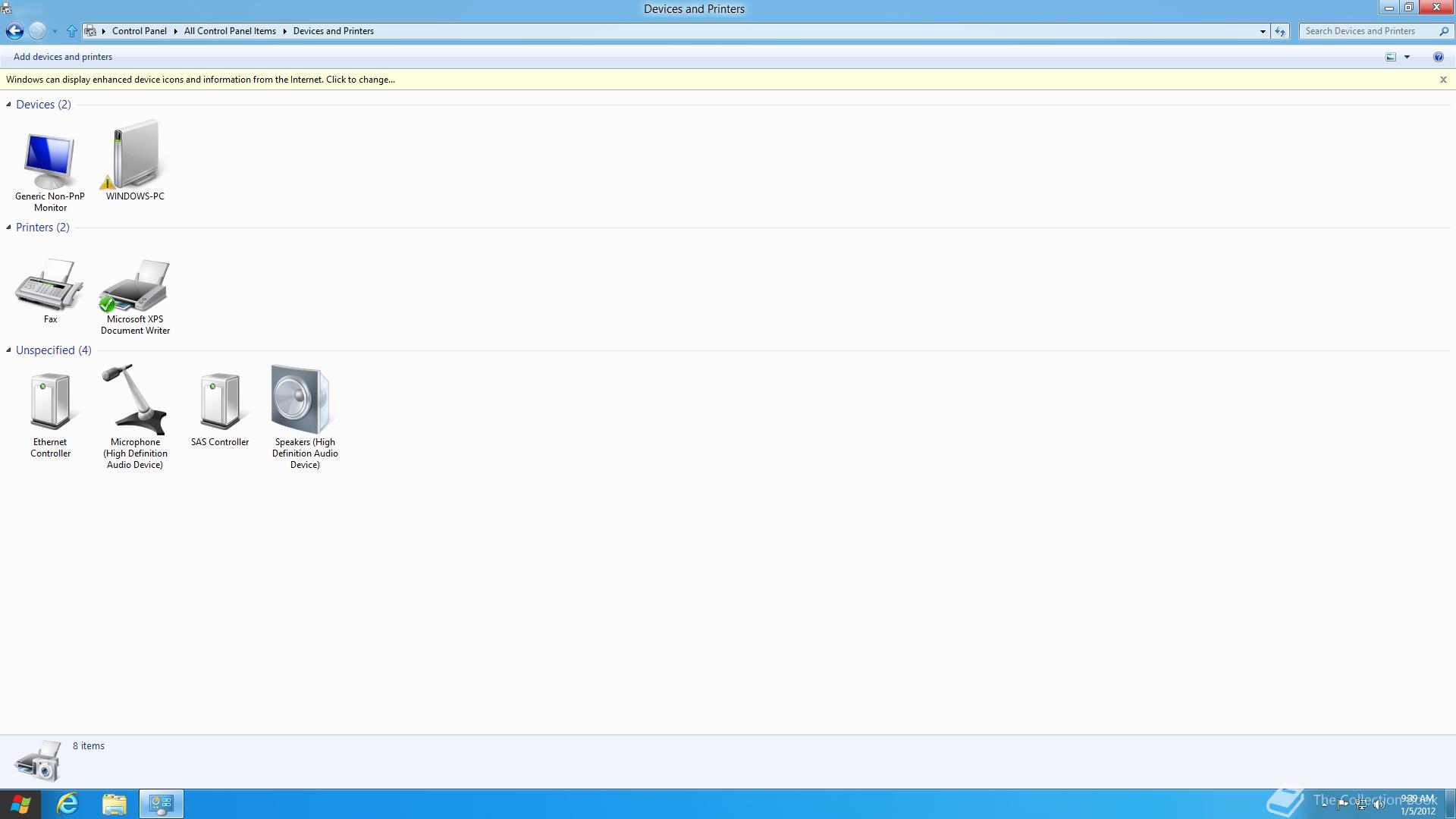Screen dimensions: 1456x819
Task: Select the Ethernet Controller device icon
Action: [x=50, y=400]
